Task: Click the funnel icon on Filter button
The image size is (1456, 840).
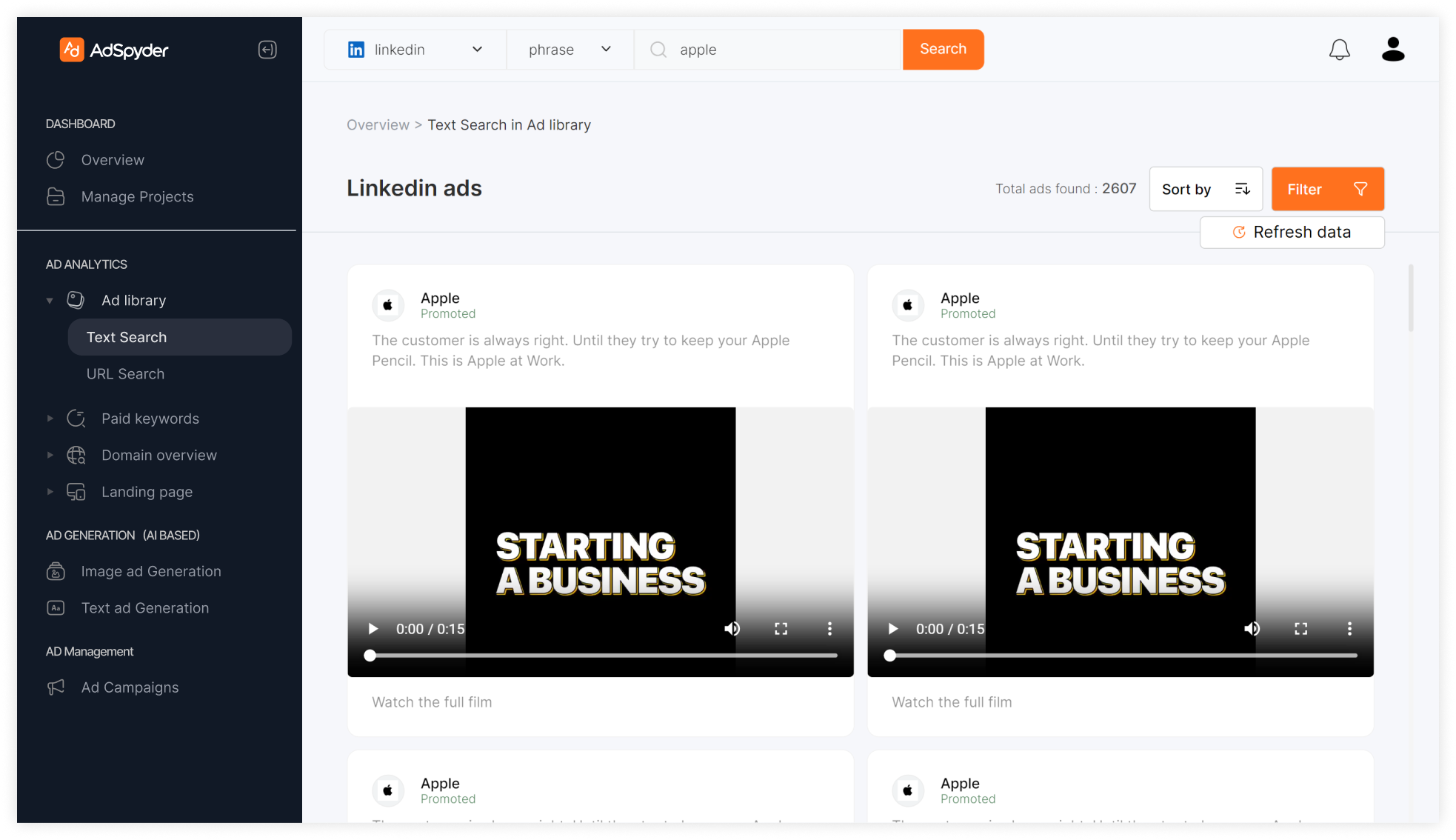Action: [1360, 189]
